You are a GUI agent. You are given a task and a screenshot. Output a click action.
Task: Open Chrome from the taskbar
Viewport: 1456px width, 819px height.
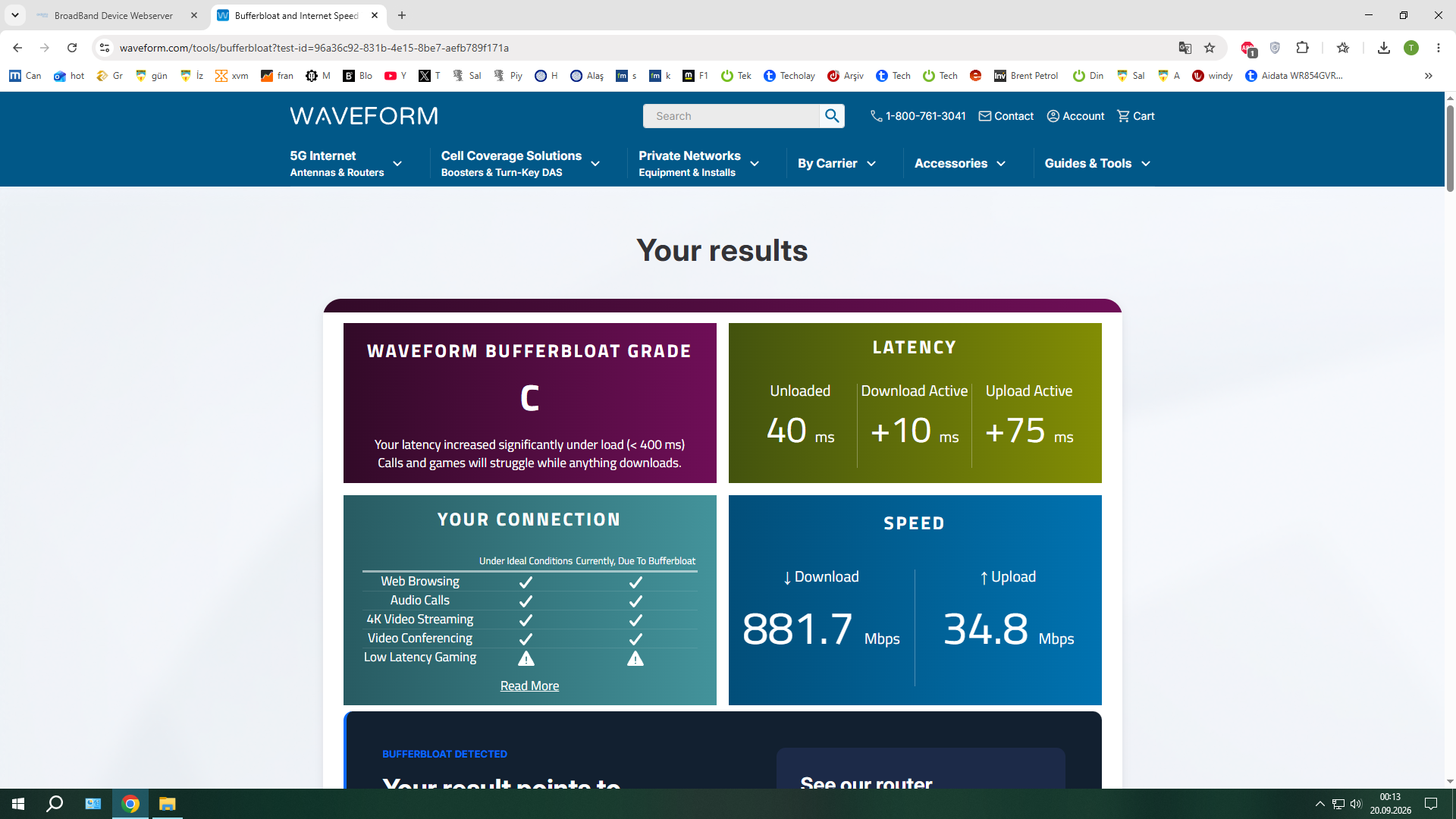click(130, 804)
